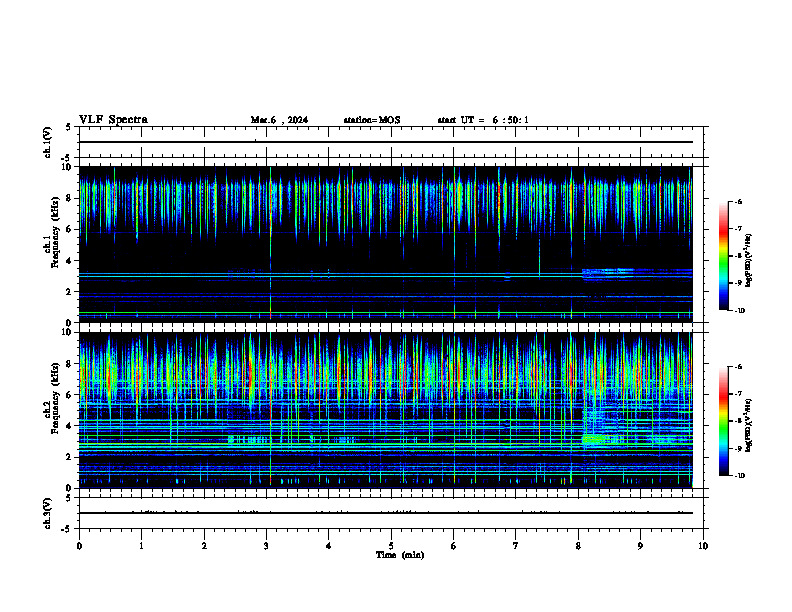Click the "5" tick on ch.1(V) axis
The width and height of the screenshot is (792, 612).
70,127
